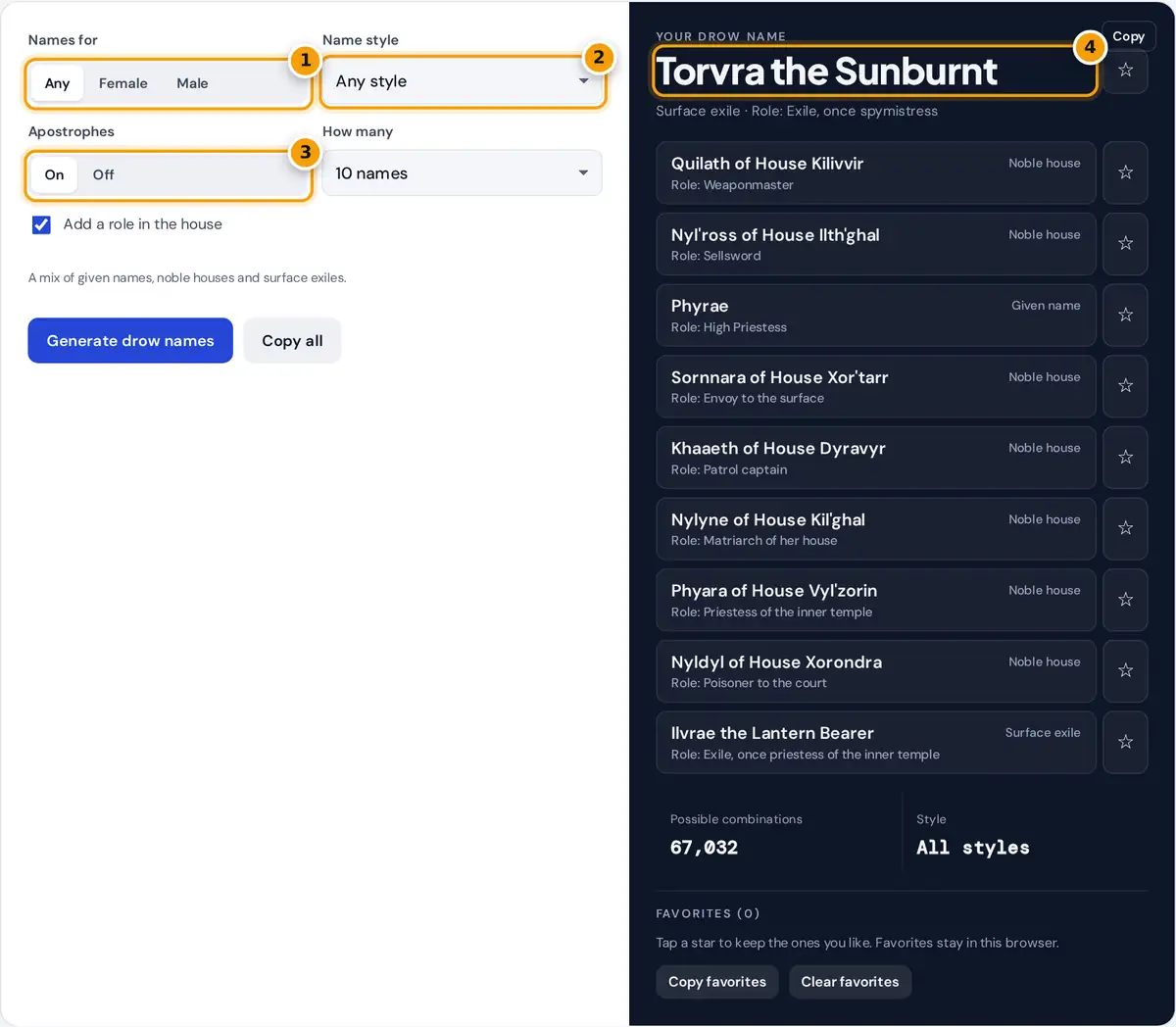Add Phyrae to favorites with star

[x=1125, y=315]
